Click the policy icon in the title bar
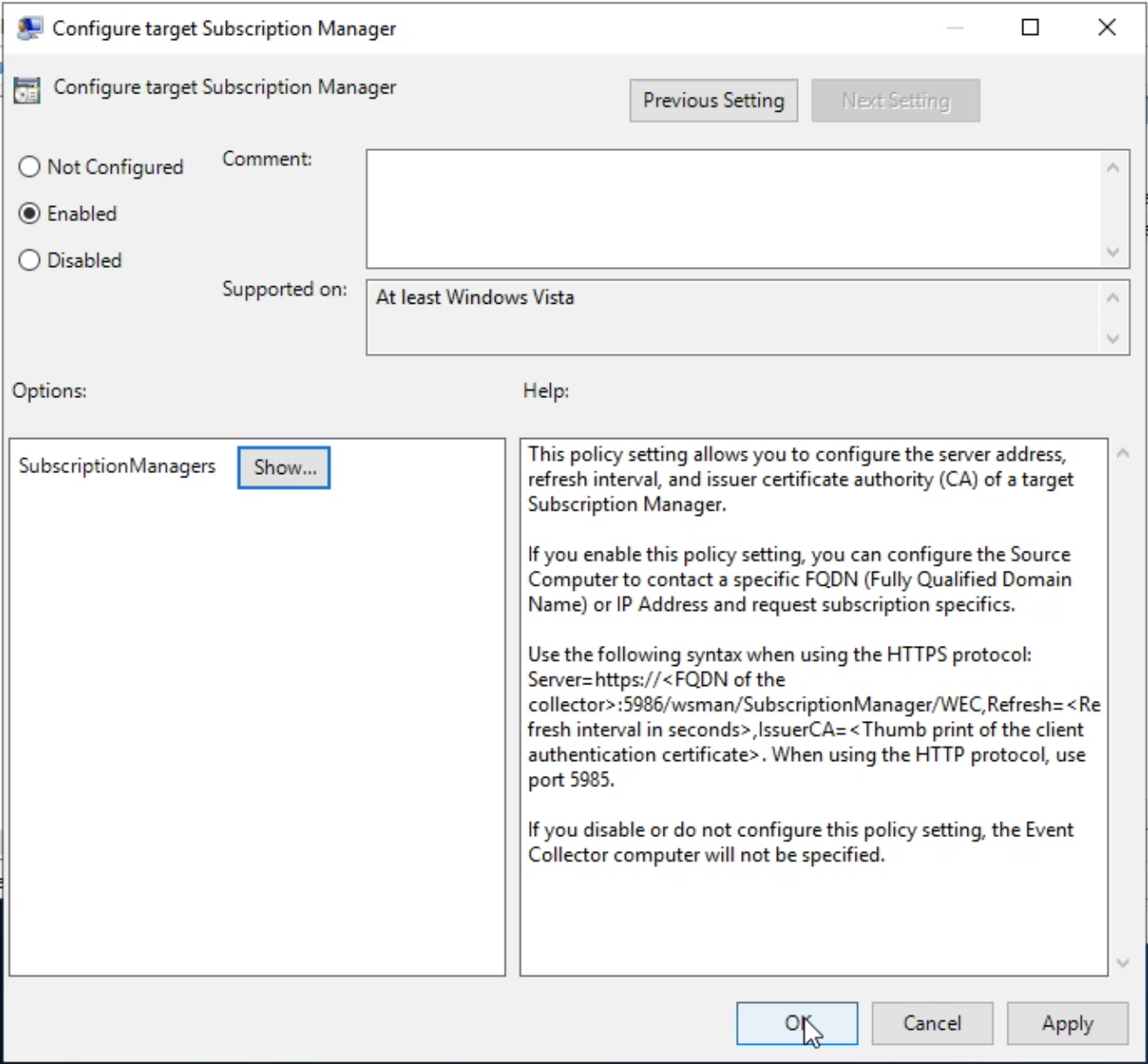1148x1064 pixels. [x=29, y=29]
